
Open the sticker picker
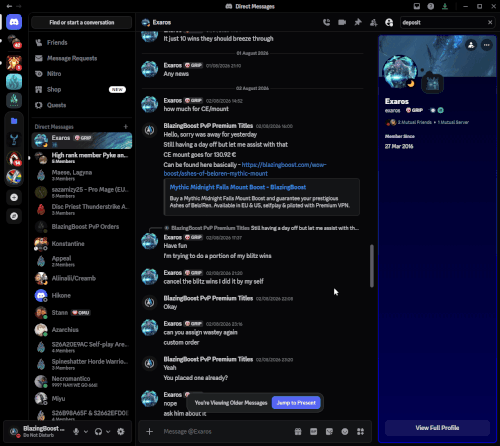(x=329, y=432)
